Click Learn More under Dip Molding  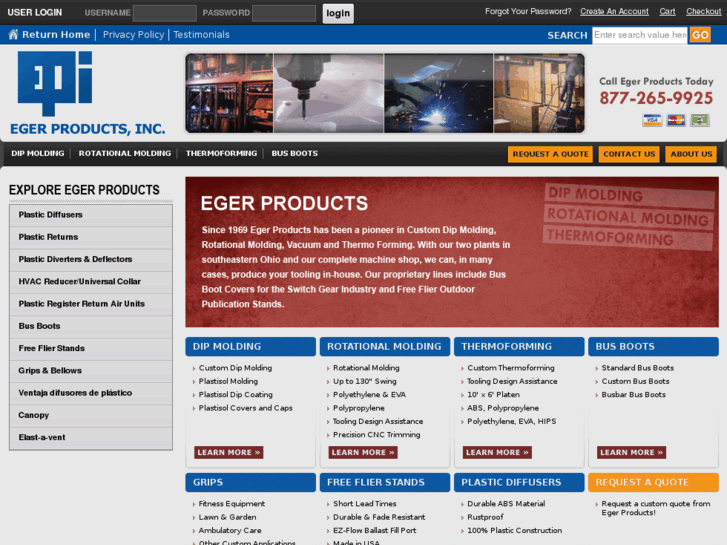click(x=229, y=452)
